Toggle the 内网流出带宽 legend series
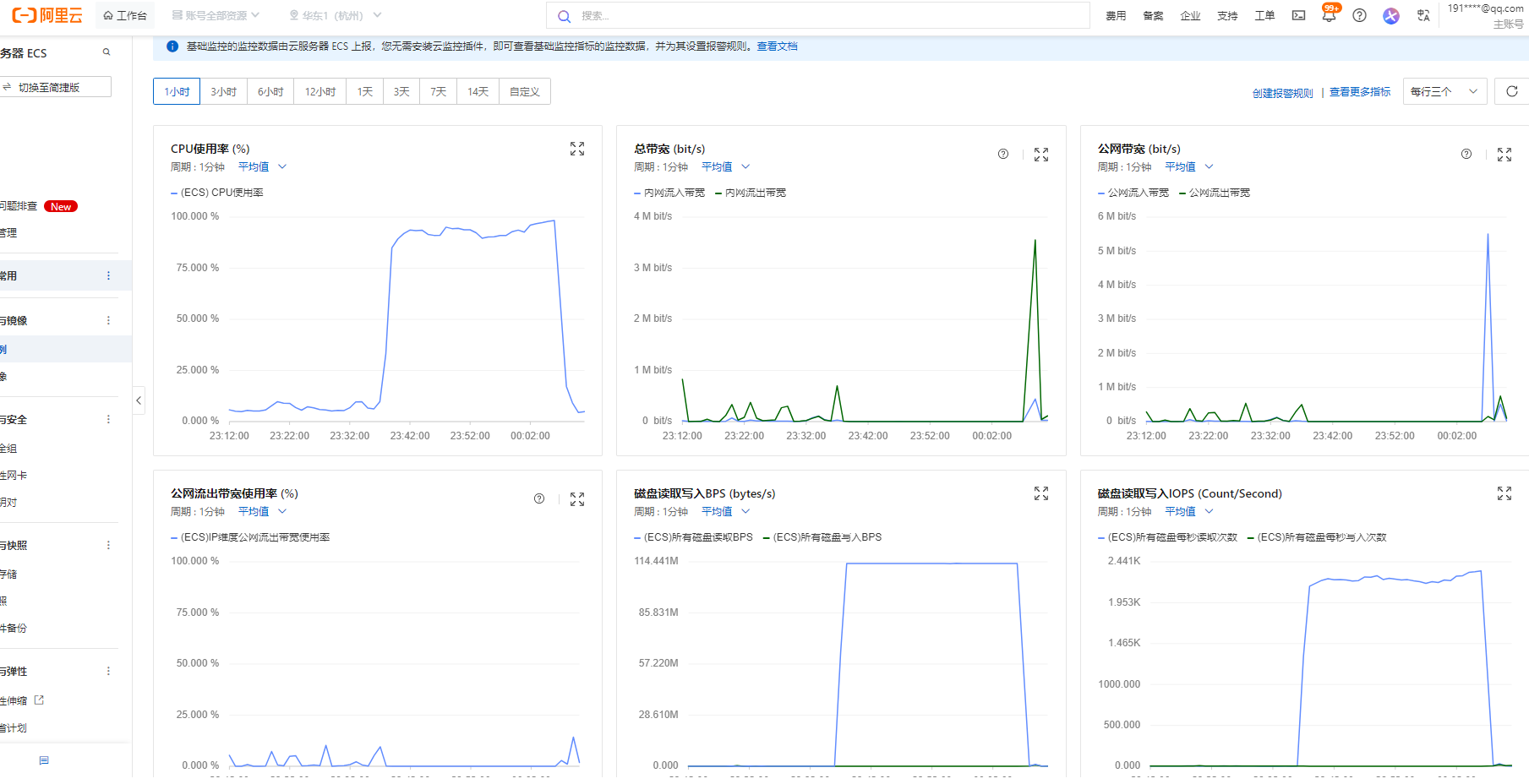This screenshot has height=784, width=1529. pyautogui.click(x=751, y=193)
